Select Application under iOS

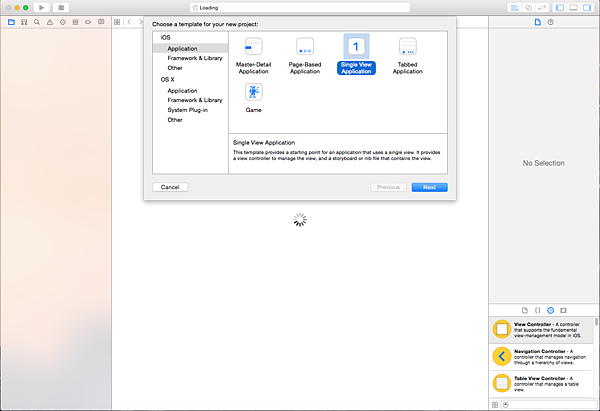coord(182,49)
